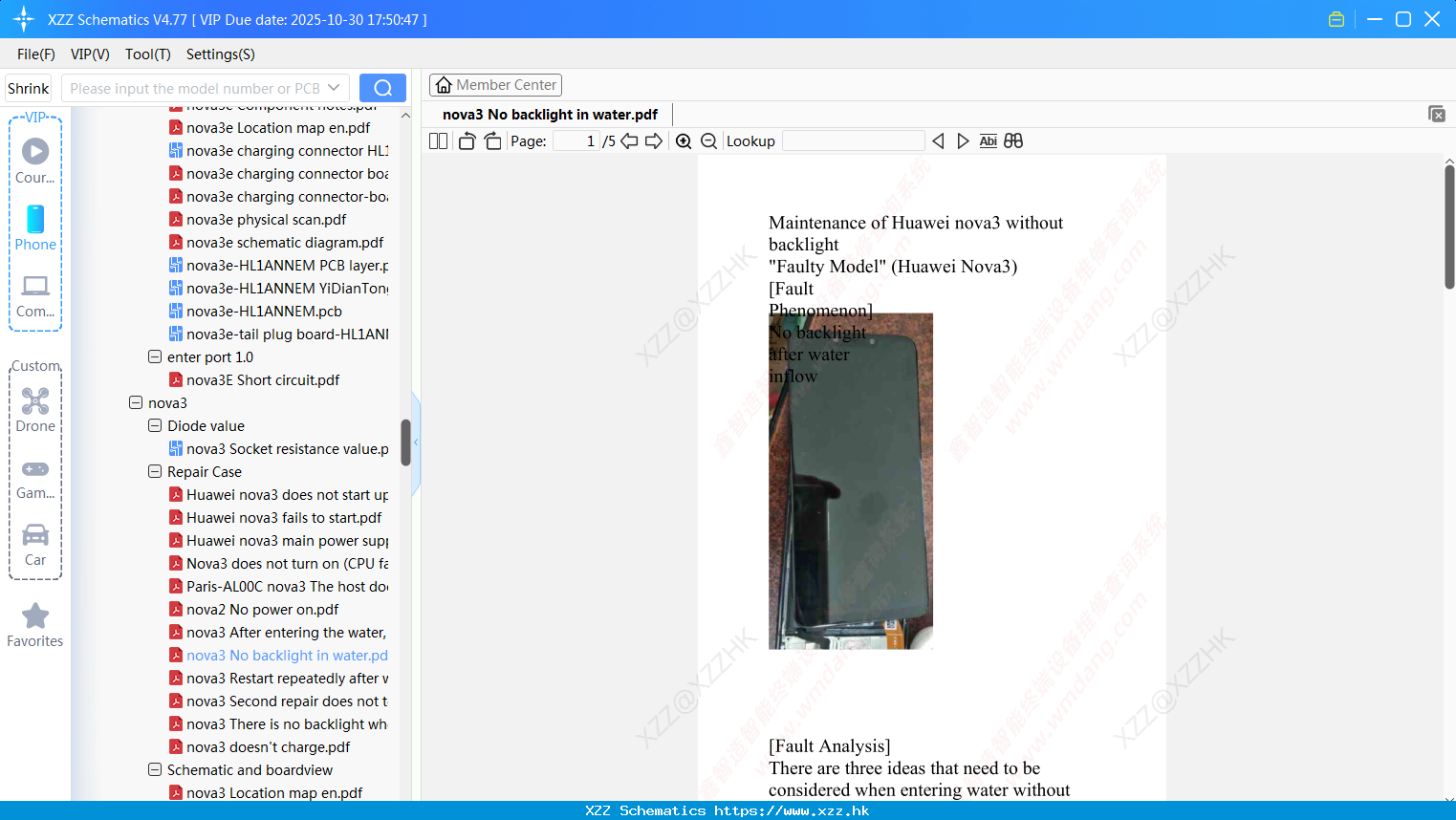Open nova3 Socket resistance value file
The height and width of the screenshot is (820, 1456).
pos(278,449)
